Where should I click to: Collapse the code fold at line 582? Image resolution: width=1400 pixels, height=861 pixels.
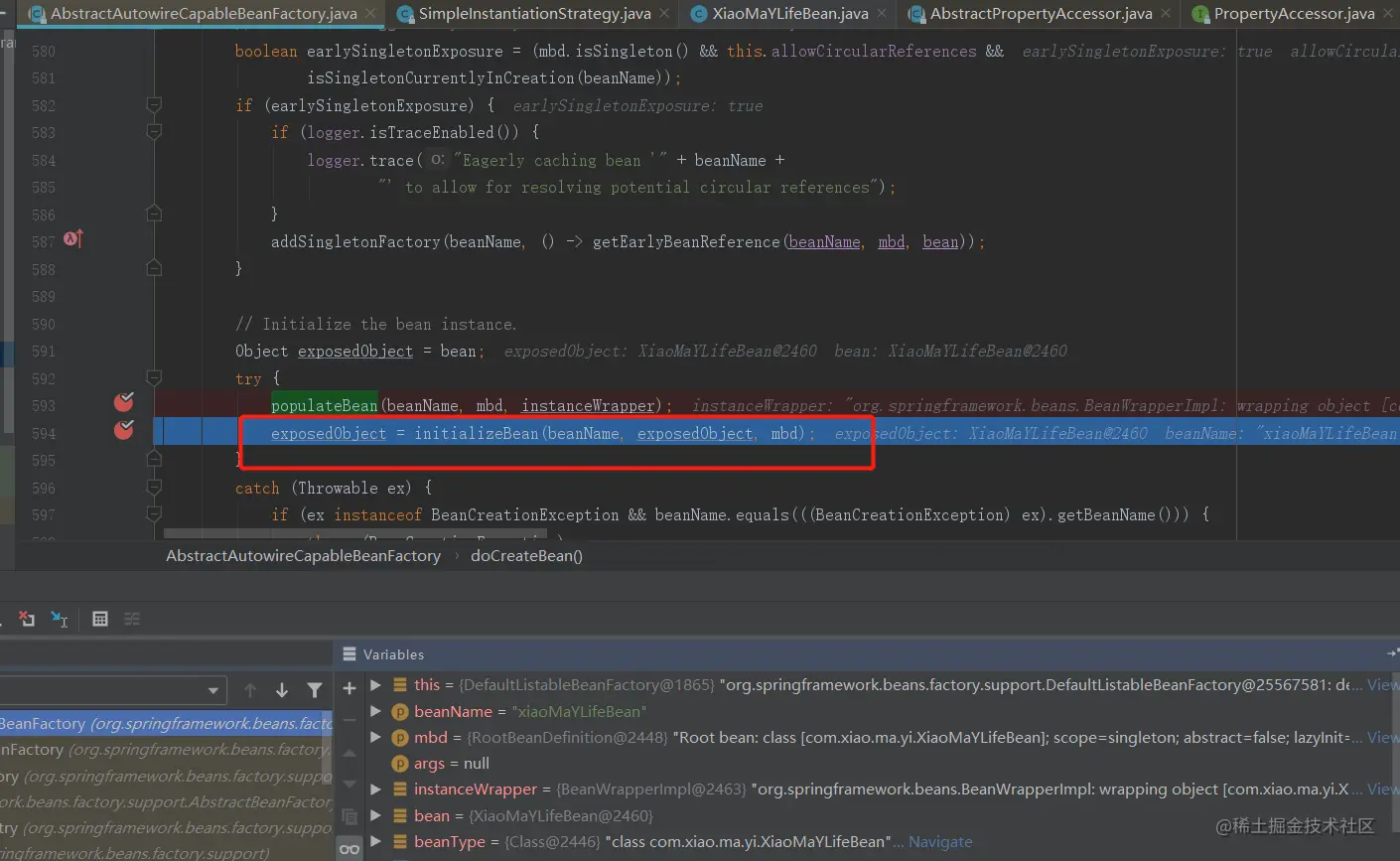click(154, 104)
